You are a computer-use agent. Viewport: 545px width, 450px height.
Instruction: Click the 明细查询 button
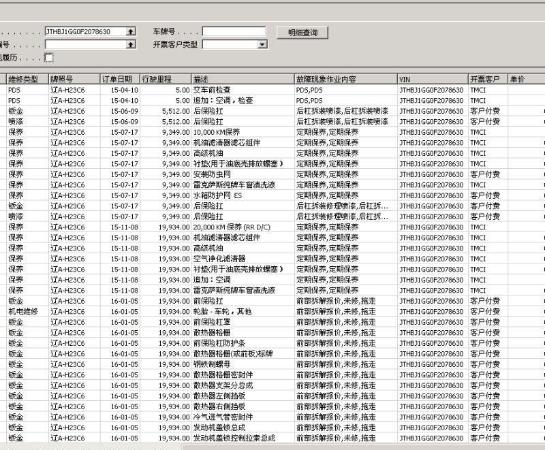(302, 33)
